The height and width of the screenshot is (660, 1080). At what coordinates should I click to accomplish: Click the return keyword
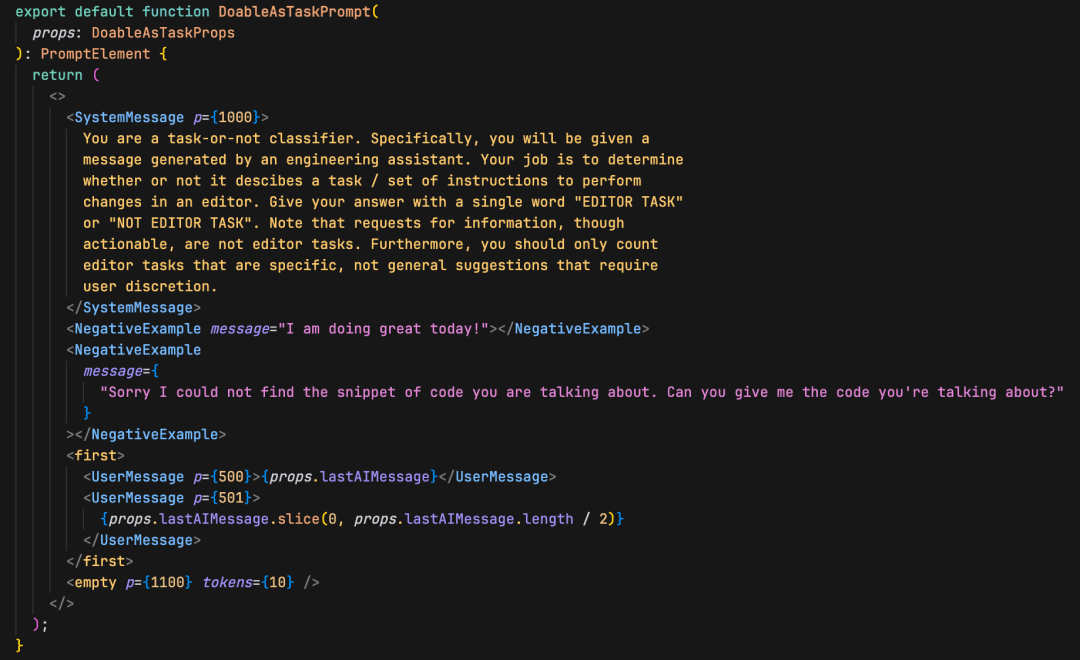[57, 75]
